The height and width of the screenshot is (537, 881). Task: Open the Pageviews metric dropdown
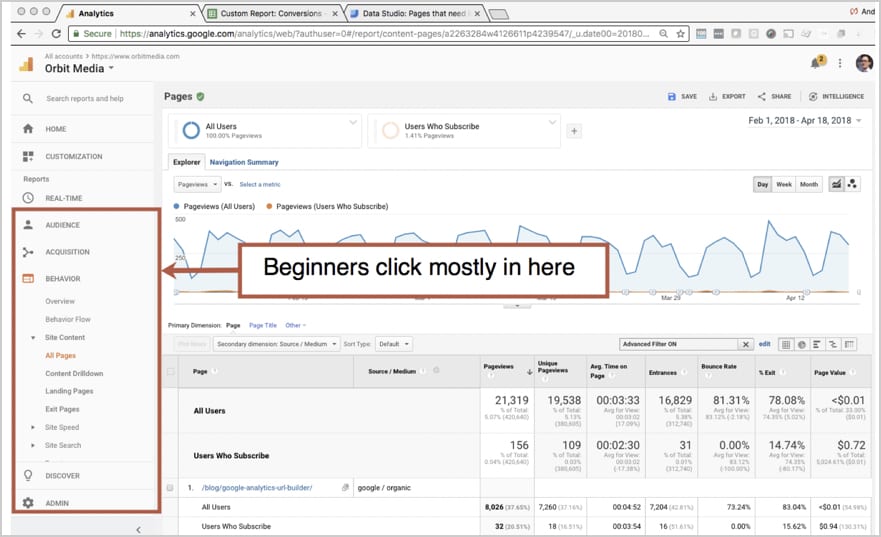point(197,184)
